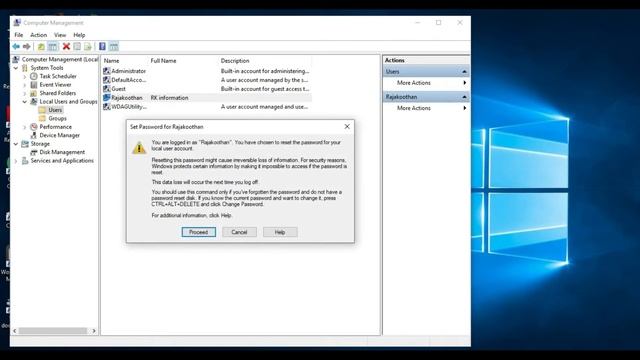640x360 pixels.
Task: Click the tree pane horizontal scrollbar thumb
Action: coord(53,331)
